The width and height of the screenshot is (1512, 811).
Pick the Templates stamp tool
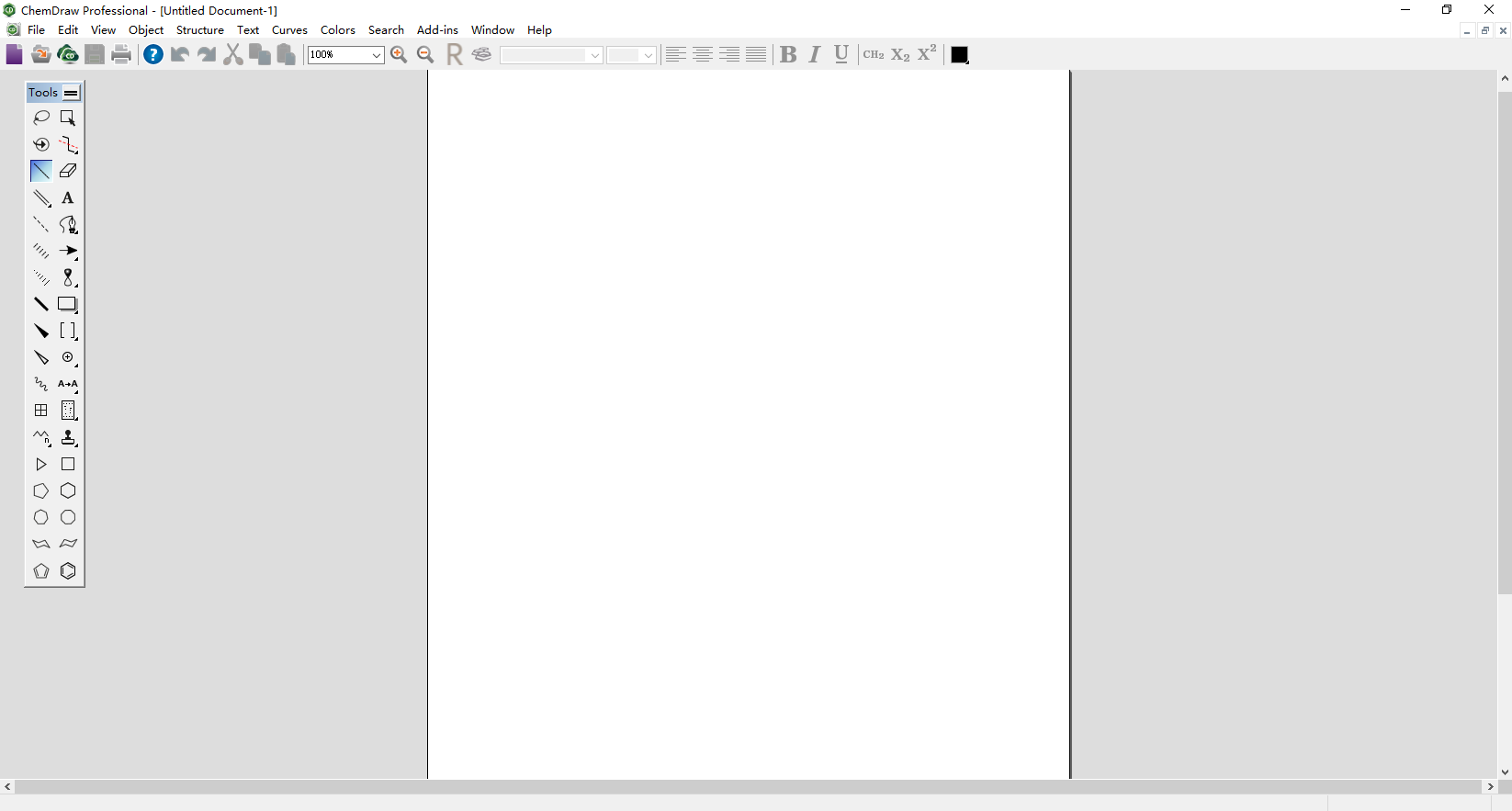click(68, 438)
